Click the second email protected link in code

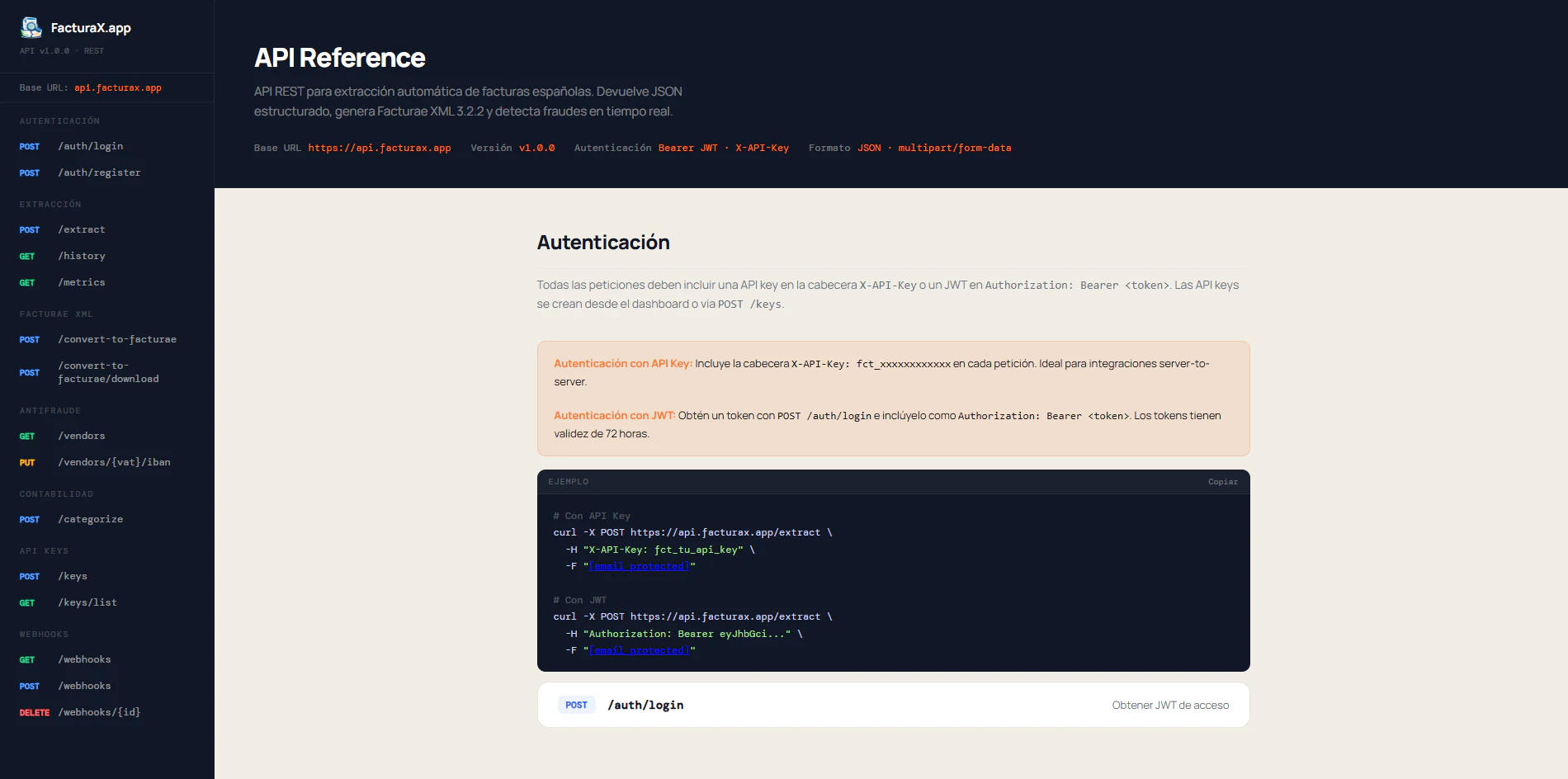point(639,650)
